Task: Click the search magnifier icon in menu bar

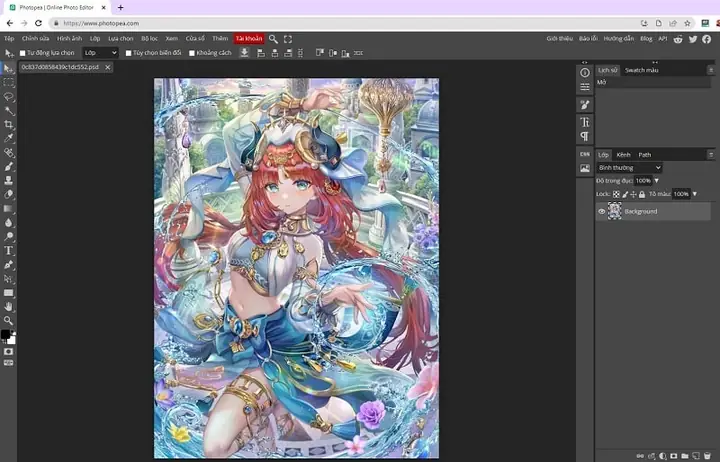Action: pyautogui.click(x=273, y=39)
